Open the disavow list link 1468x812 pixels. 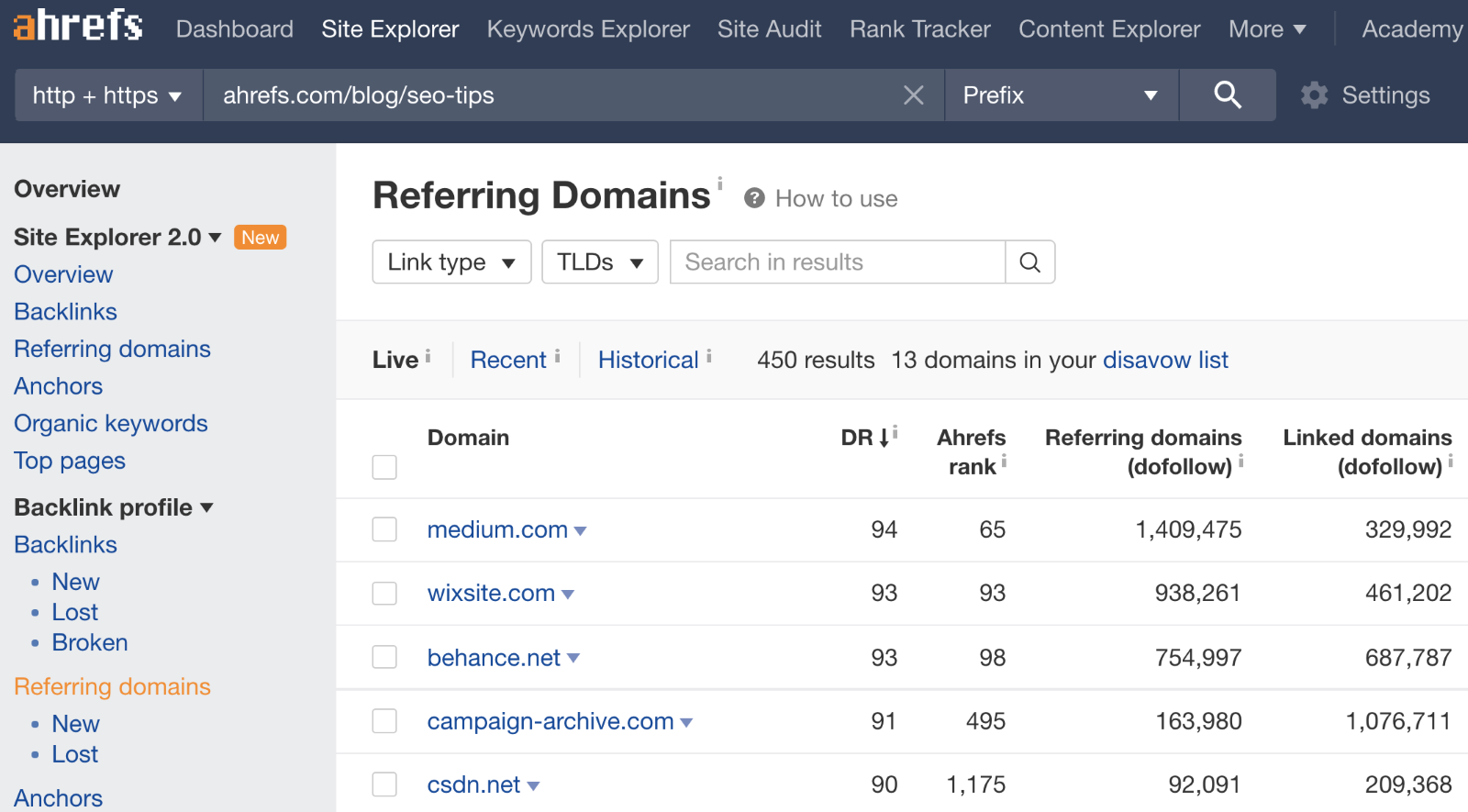click(1165, 360)
